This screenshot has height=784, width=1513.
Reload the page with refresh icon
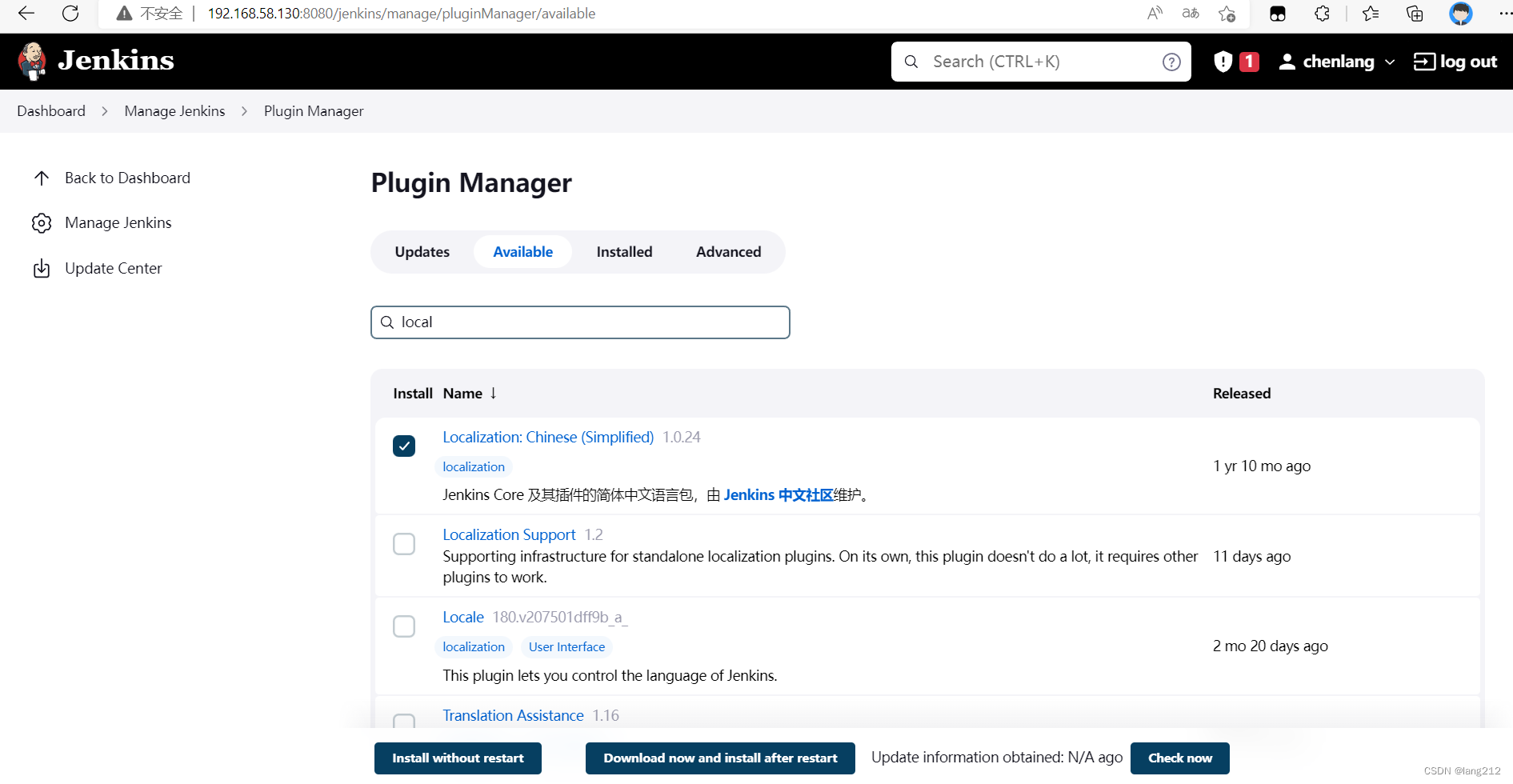pyautogui.click(x=70, y=14)
